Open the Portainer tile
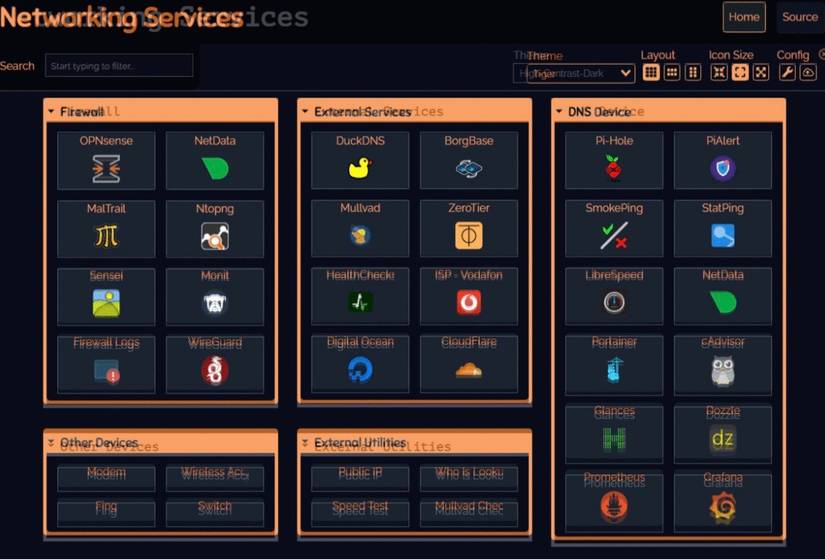 click(x=614, y=364)
